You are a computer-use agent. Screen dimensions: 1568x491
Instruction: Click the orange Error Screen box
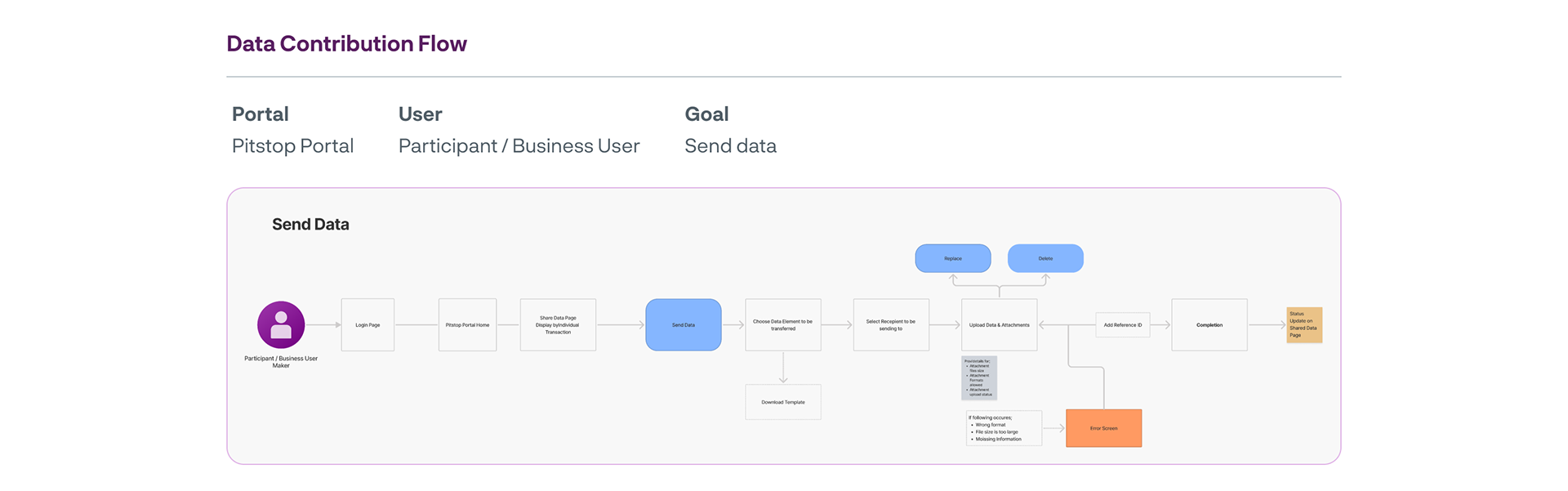coord(1103,428)
